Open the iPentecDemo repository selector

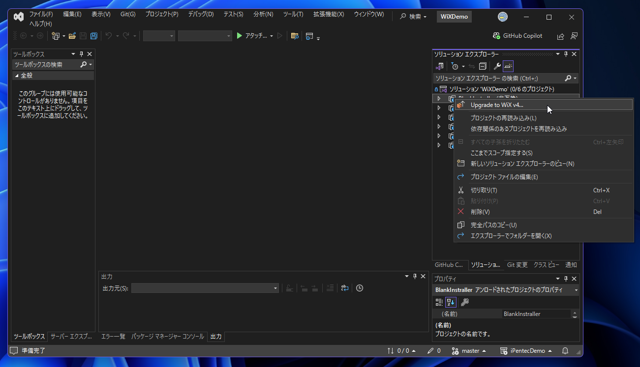[526, 351]
